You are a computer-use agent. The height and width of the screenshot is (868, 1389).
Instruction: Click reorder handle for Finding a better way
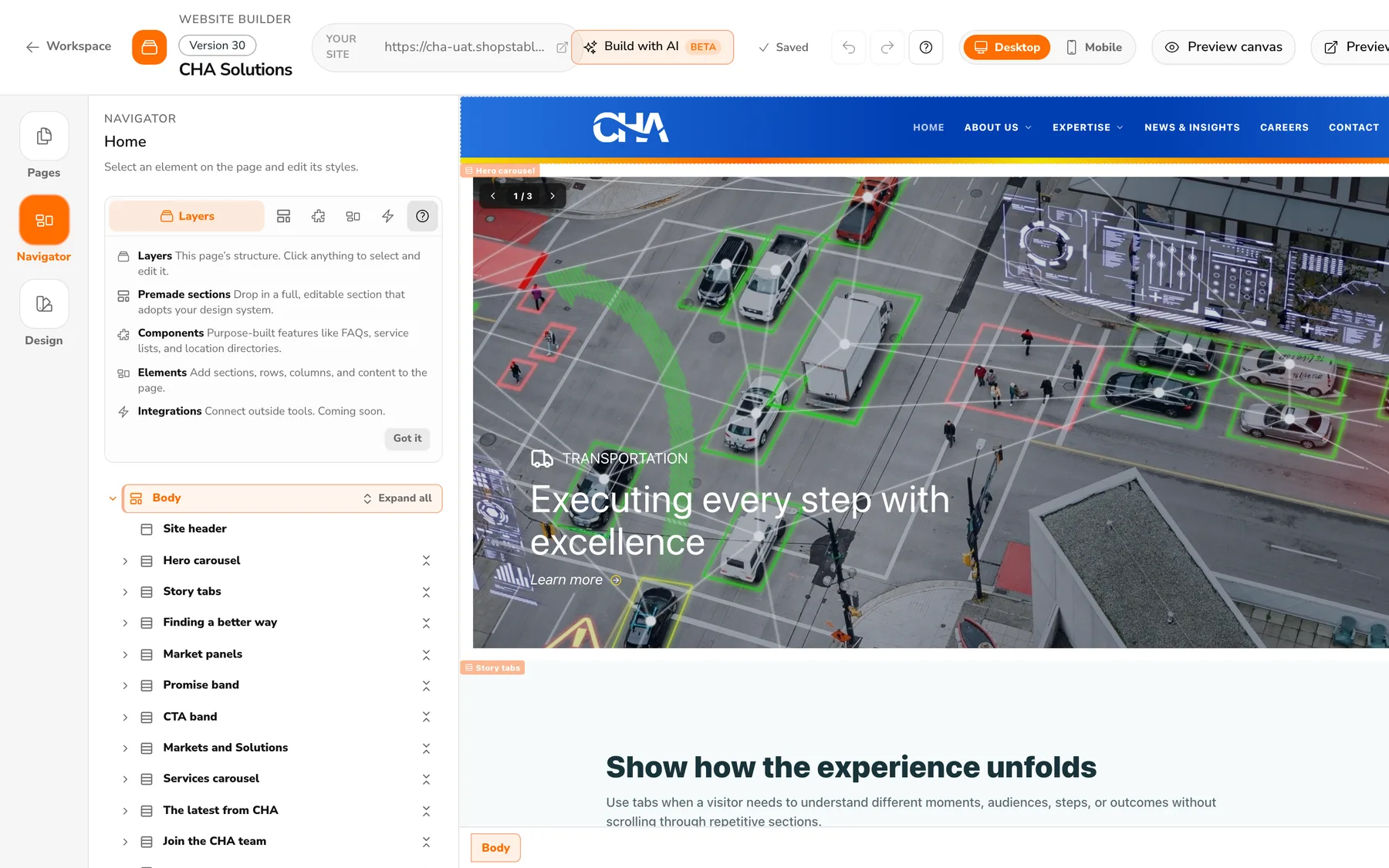426,623
